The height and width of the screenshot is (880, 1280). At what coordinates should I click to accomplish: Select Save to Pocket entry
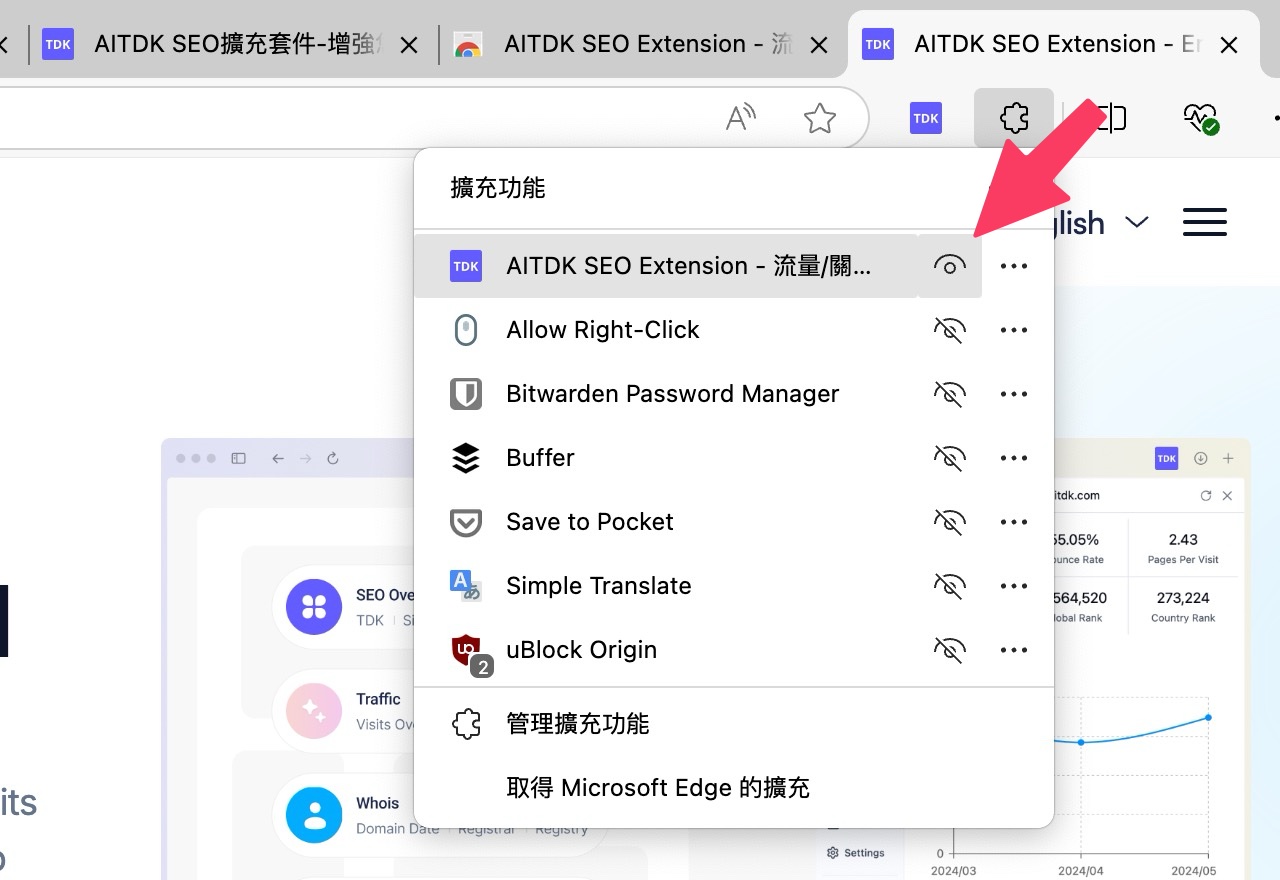pyautogui.click(x=666, y=522)
